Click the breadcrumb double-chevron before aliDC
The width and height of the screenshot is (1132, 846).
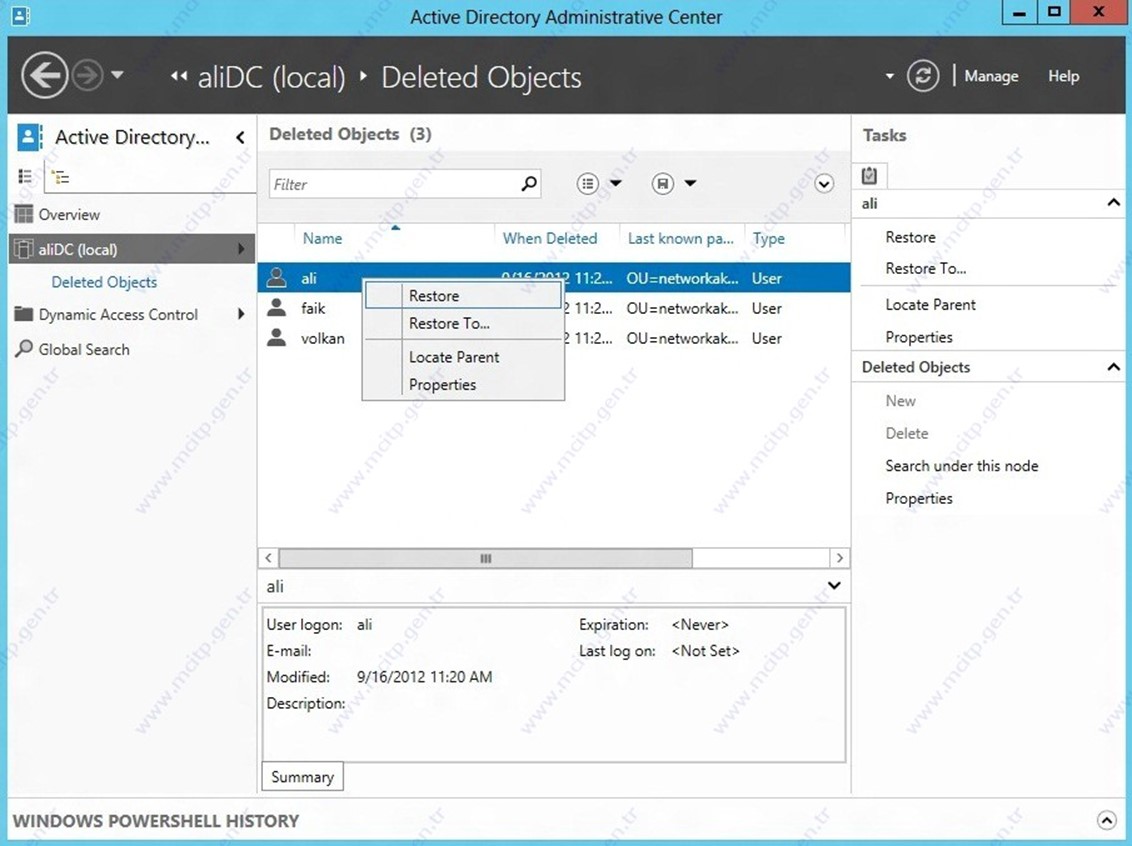point(179,76)
